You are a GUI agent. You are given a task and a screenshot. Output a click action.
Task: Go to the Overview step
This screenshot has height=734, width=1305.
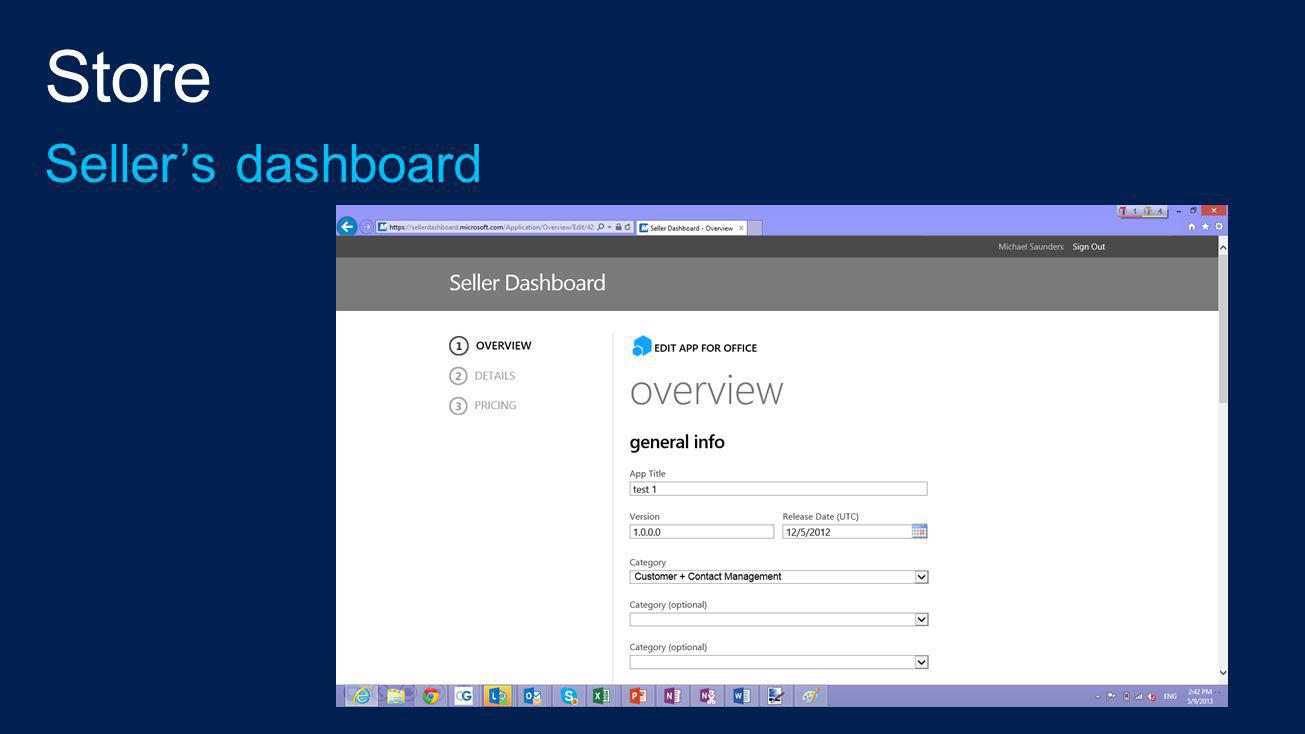point(491,346)
